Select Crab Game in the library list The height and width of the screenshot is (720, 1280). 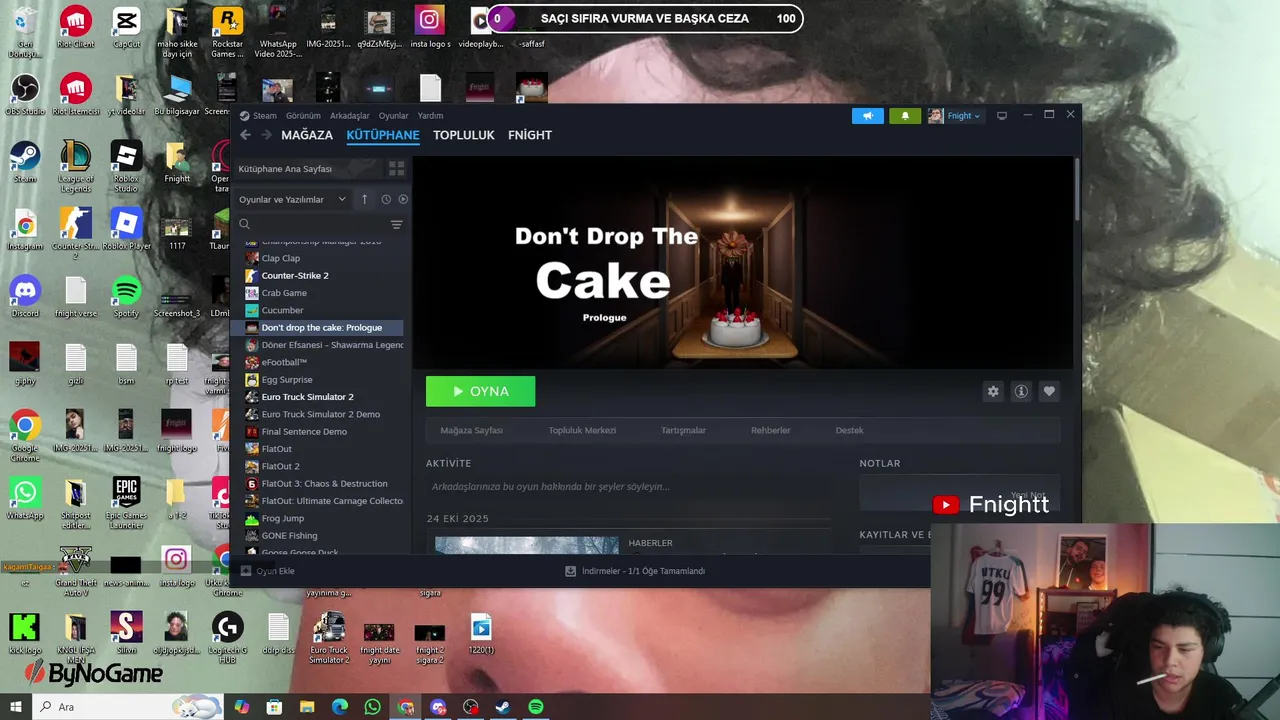(284, 293)
